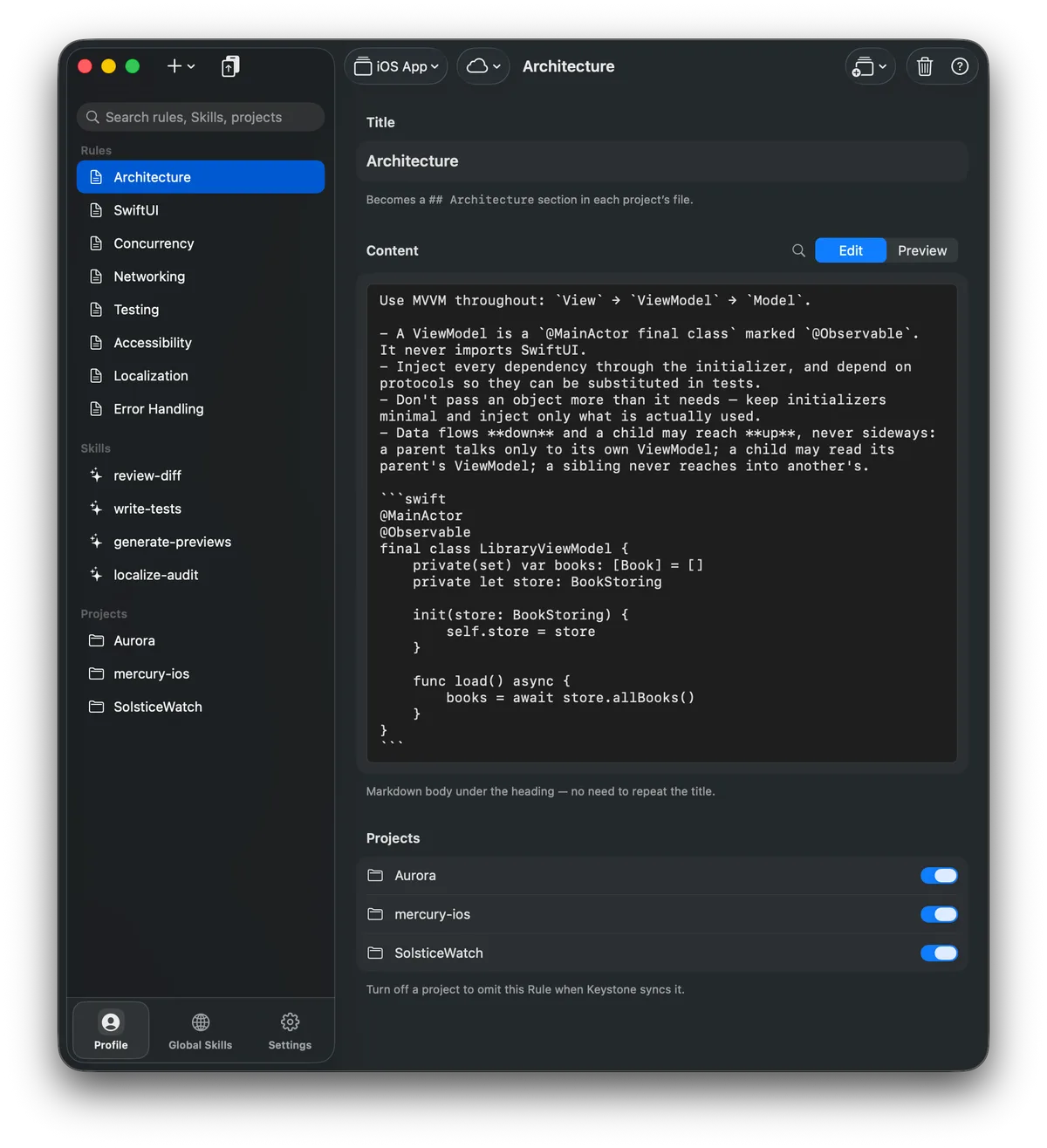
Task: Open the Networking rule
Action: coord(201,277)
